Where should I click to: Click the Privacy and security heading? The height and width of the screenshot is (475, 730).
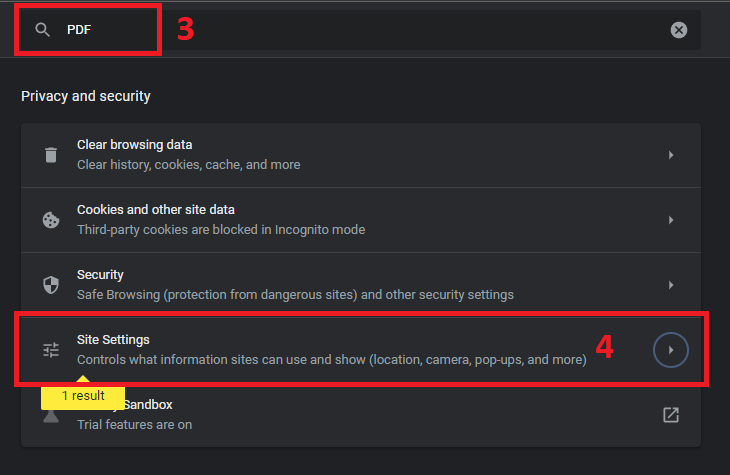pyautogui.click(x=86, y=96)
